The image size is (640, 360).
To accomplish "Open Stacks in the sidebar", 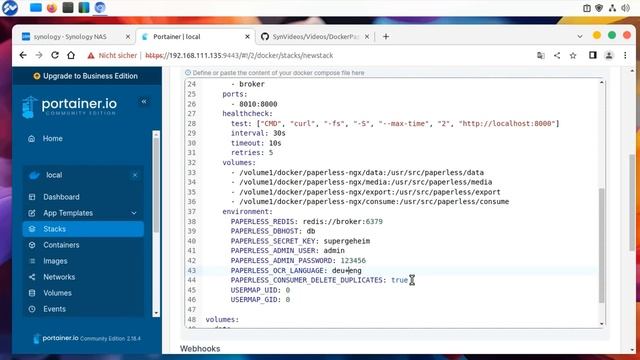I will (83, 229).
